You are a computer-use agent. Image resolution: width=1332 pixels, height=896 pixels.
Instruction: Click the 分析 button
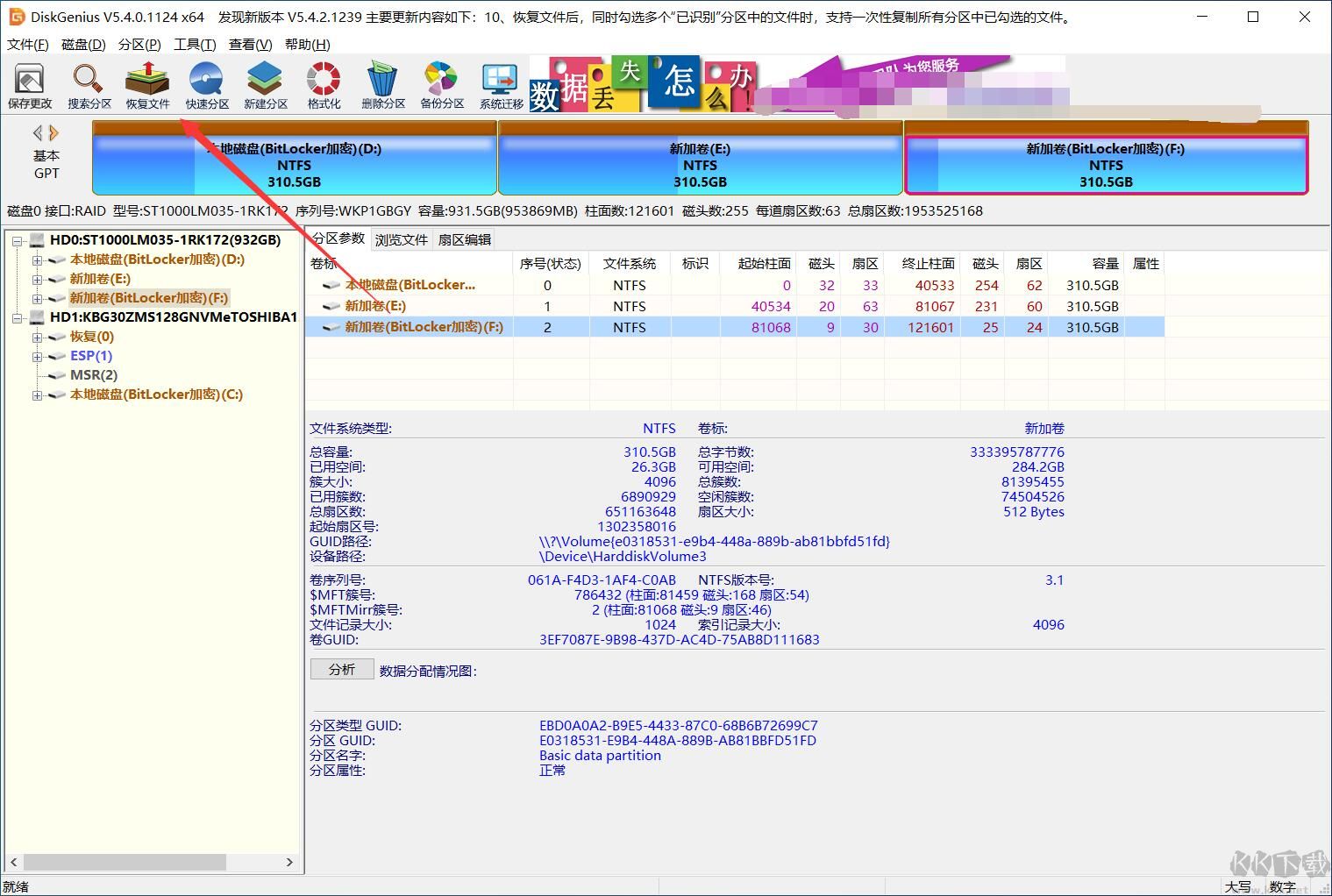tap(341, 669)
